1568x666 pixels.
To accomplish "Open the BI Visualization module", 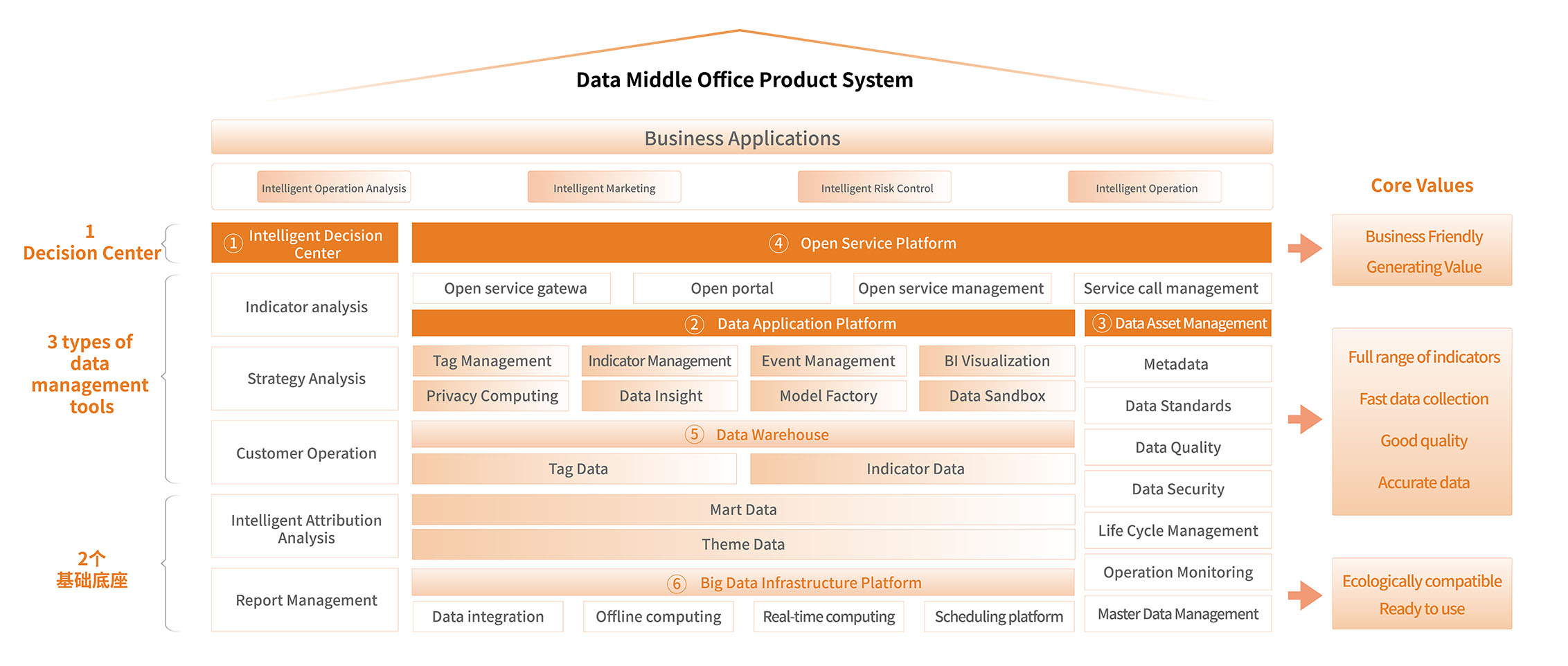I will 997,361.
